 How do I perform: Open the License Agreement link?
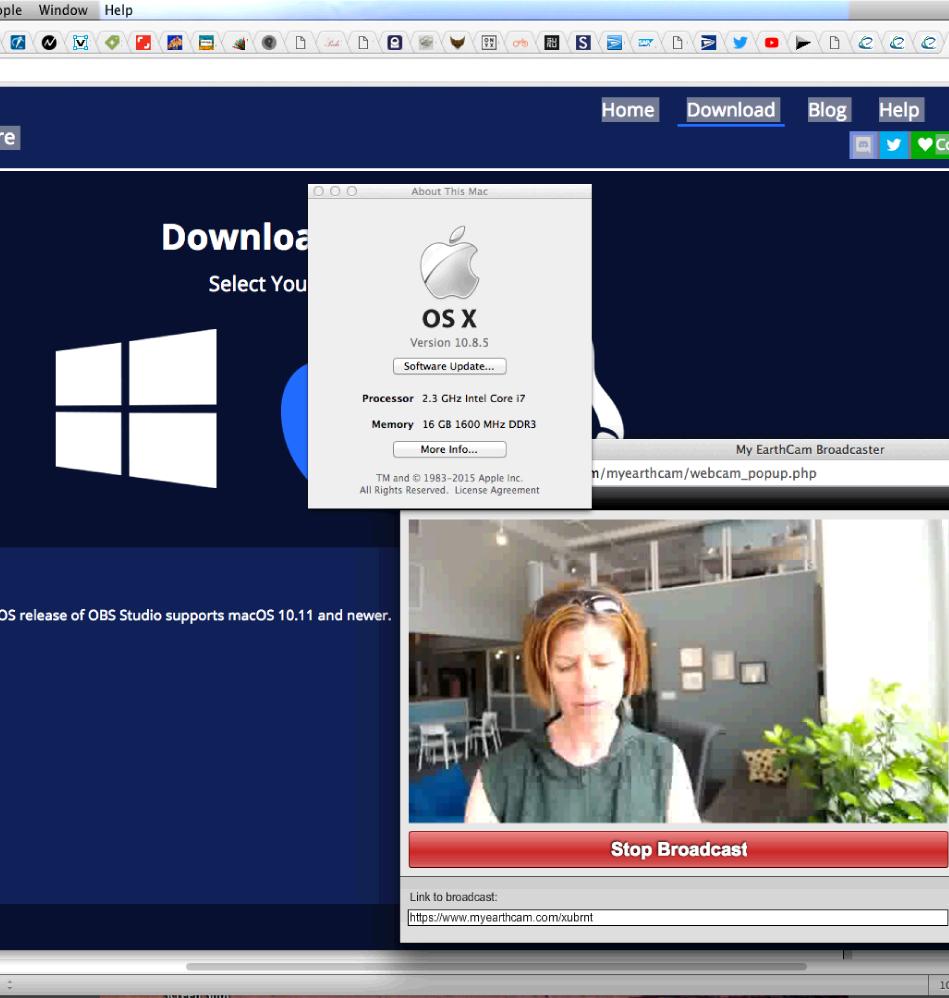click(496, 490)
